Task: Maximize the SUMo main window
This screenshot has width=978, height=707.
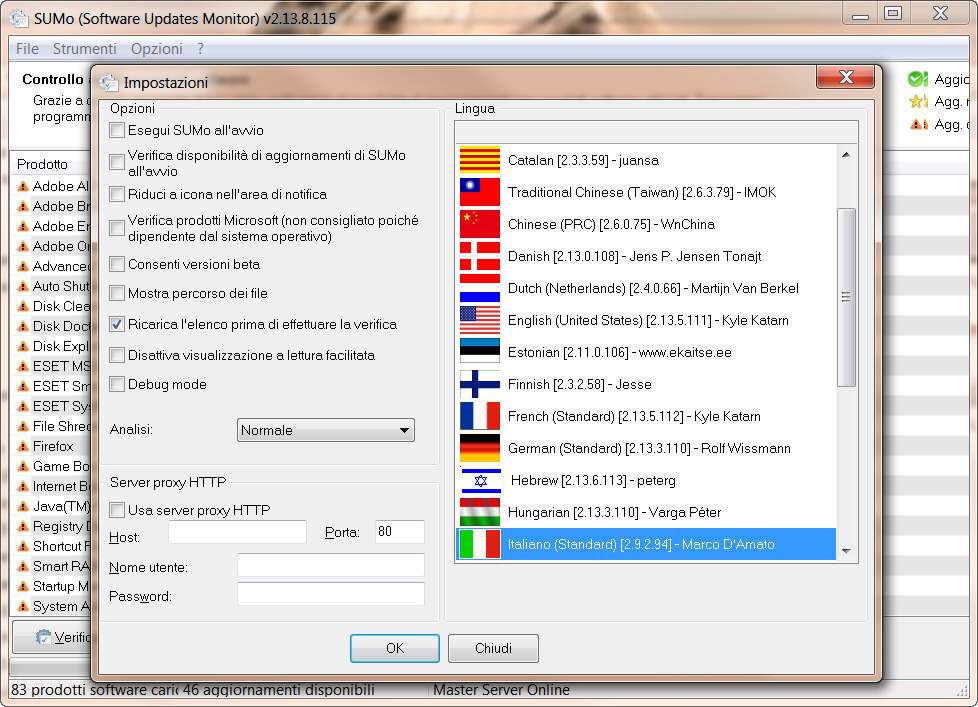Action: 893,13
